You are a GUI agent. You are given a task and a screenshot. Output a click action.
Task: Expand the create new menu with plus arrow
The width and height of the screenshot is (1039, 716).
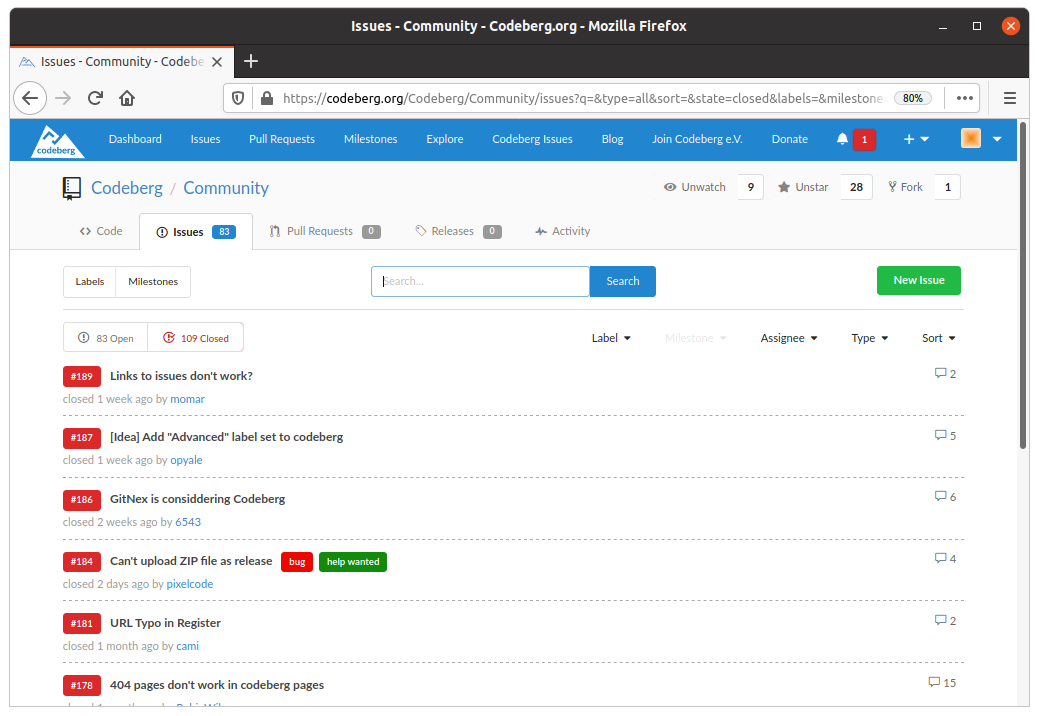pos(915,139)
